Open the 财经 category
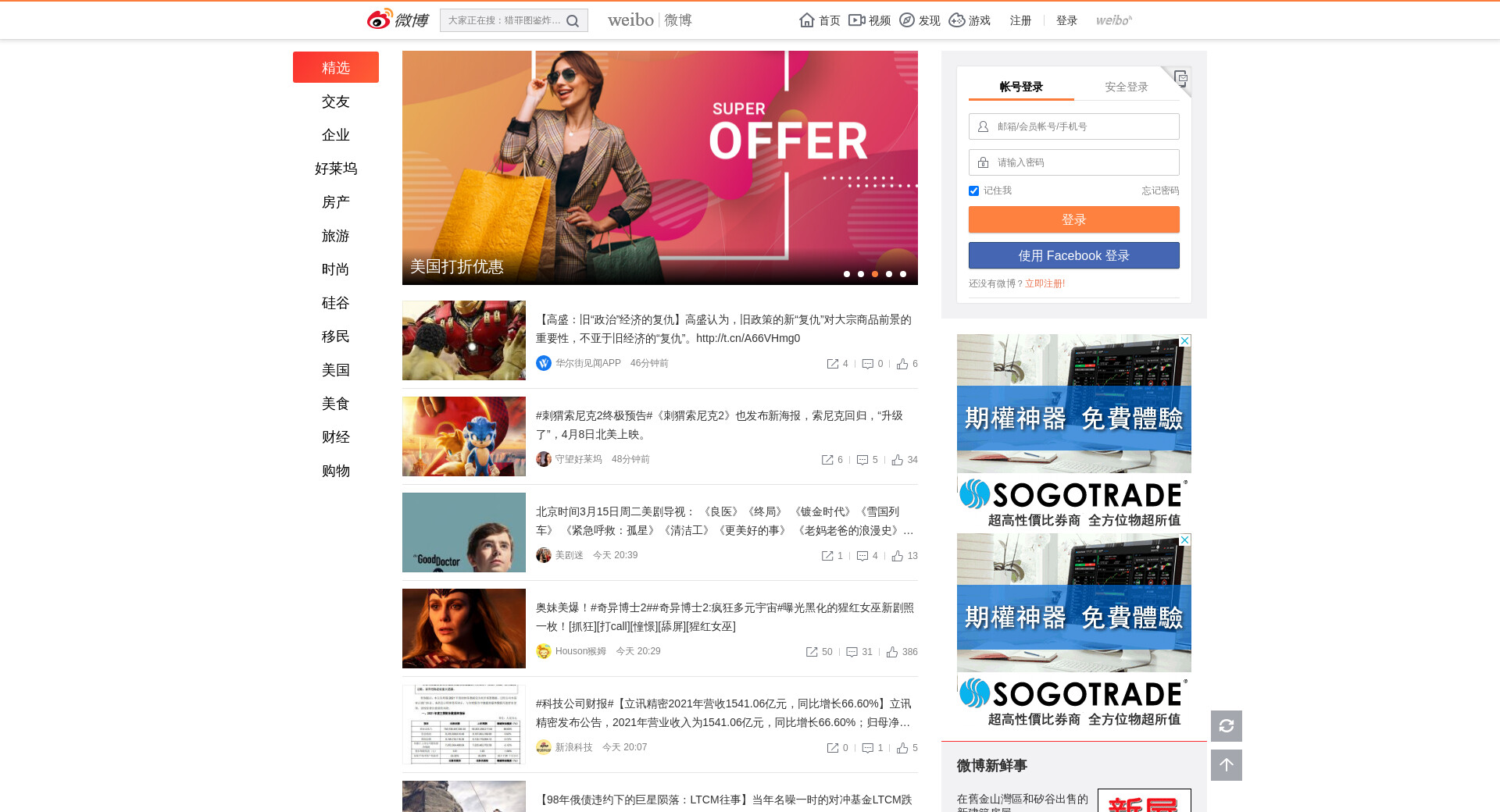The image size is (1500, 812). pyautogui.click(x=336, y=437)
